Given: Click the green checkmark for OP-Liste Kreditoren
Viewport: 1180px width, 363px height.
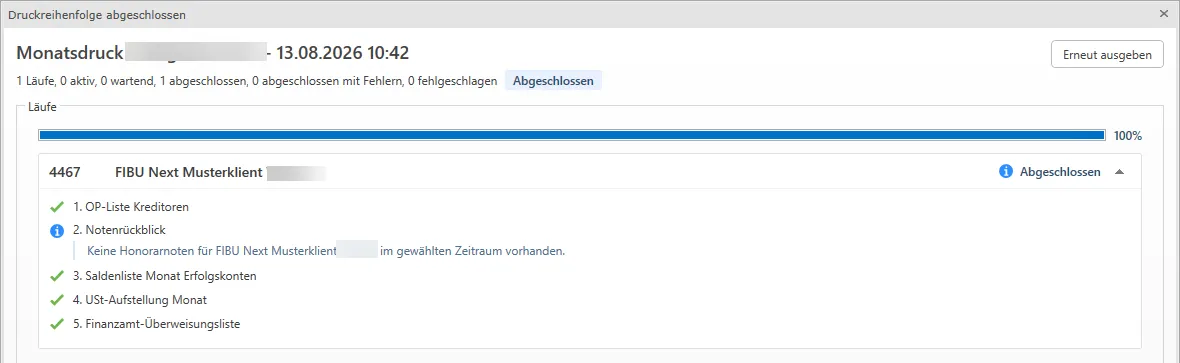Looking at the screenshot, I should [x=56, y=207].
